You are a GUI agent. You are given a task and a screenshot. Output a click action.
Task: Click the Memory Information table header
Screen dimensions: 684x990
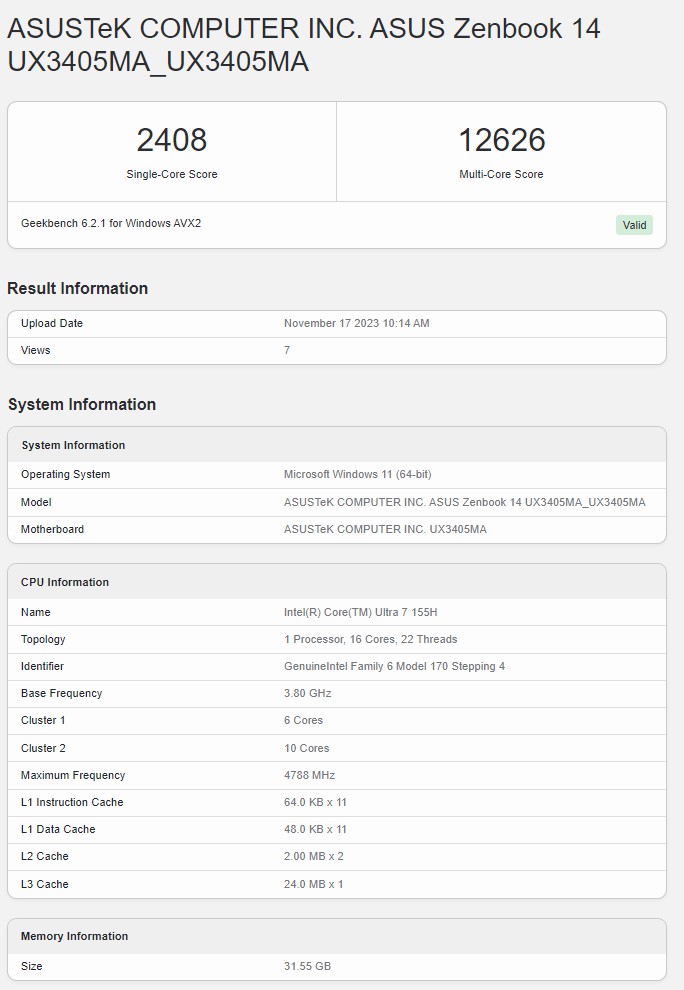(x=75, y=937)
